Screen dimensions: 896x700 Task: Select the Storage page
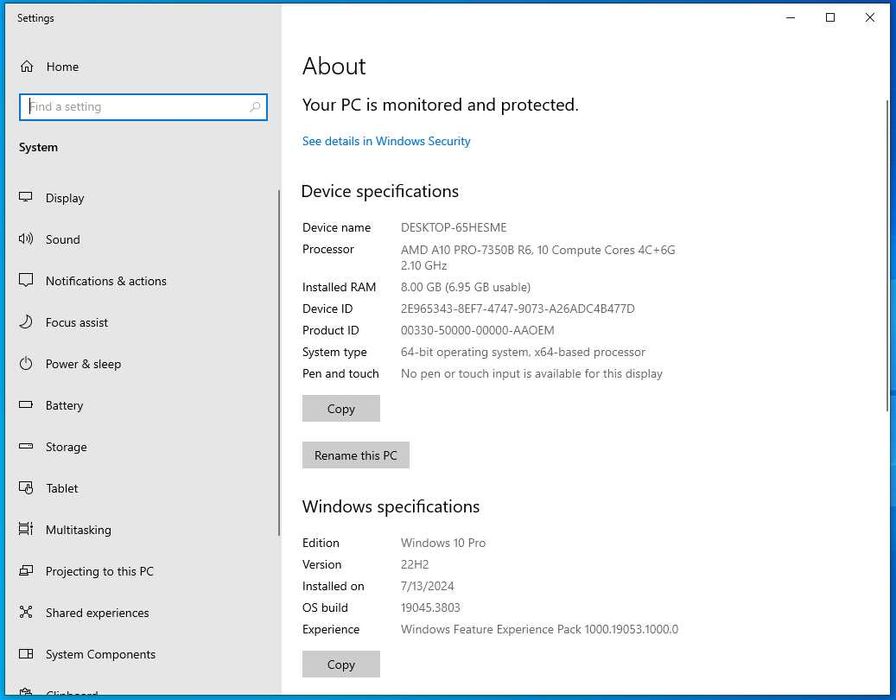(x=143, y=447)
